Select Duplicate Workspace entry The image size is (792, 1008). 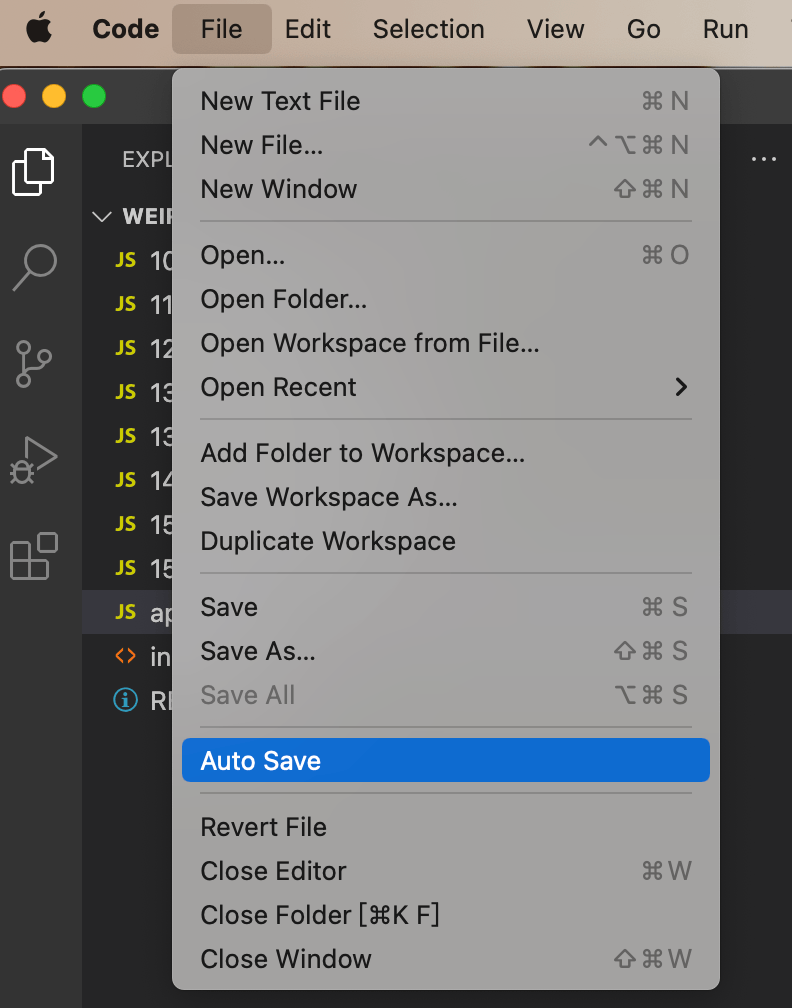coord(328,541)
